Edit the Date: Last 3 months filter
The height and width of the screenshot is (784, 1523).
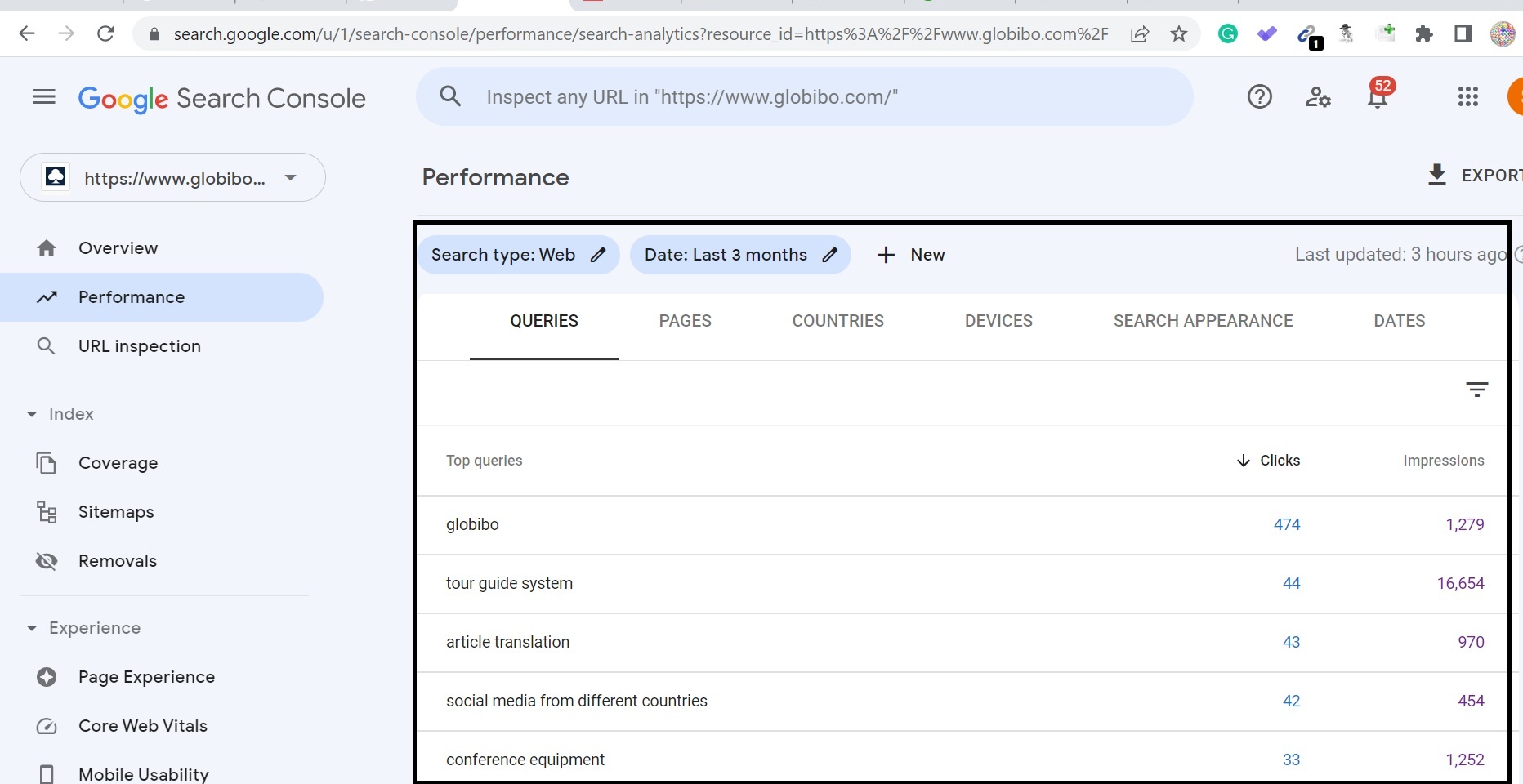point(740,255)
